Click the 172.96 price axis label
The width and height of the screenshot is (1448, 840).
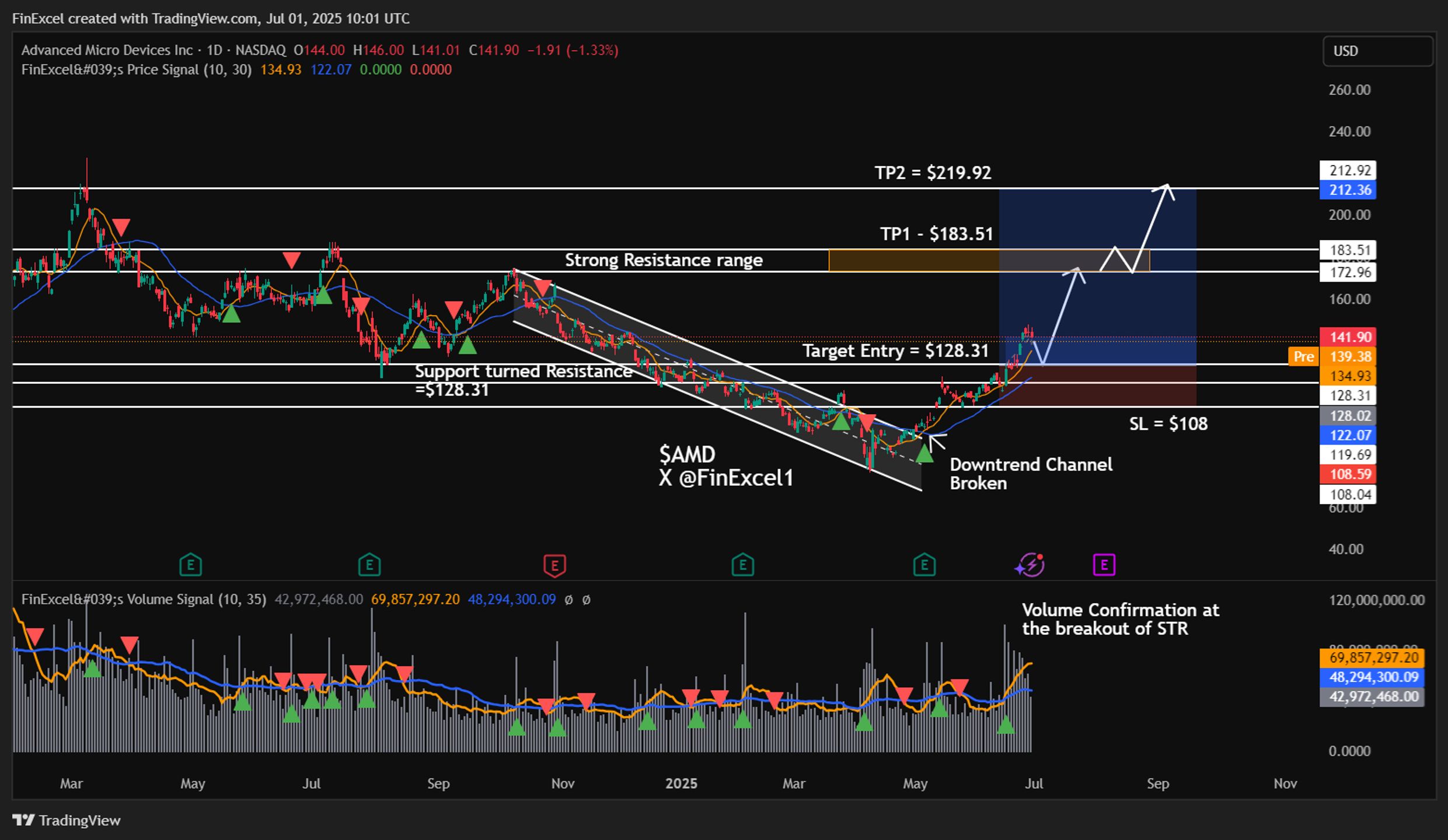pyautogui.click(x=1348, y=272)
